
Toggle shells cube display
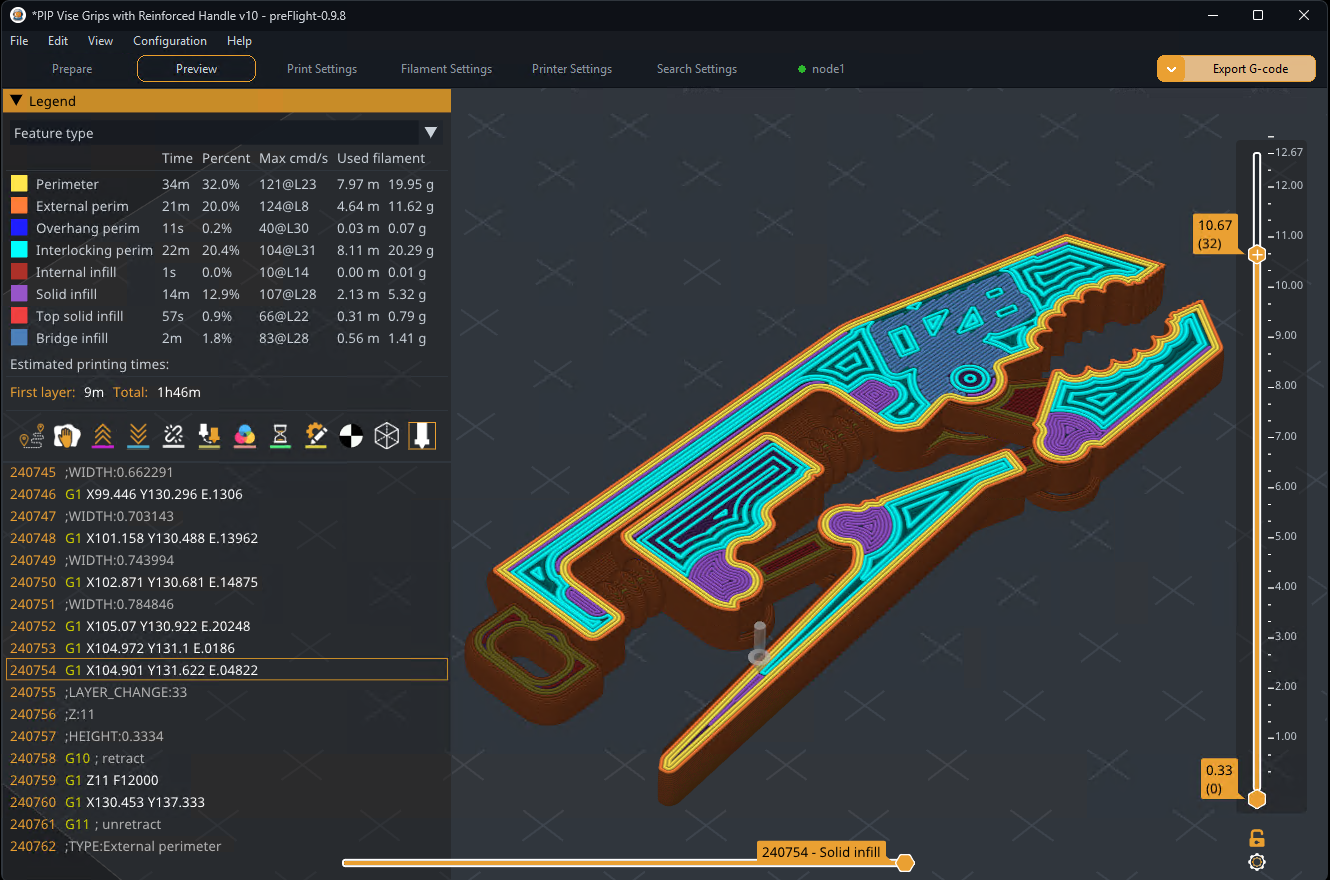click(x=386, y=435)
